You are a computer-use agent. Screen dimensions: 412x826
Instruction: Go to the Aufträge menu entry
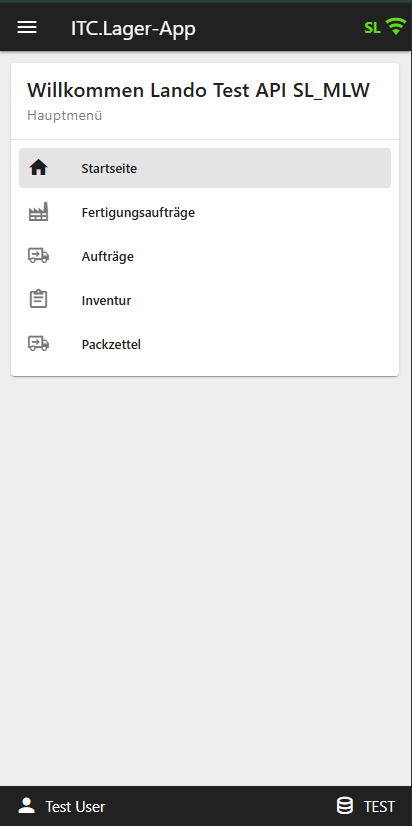pos(205,256)
